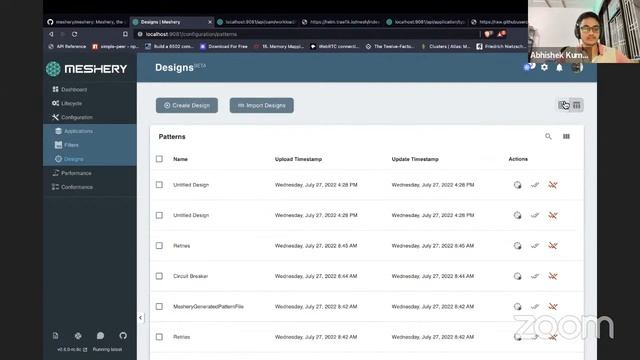
Task: Switch to the meshery/meshery GitHub browser tab
Action: pos(86,22)
